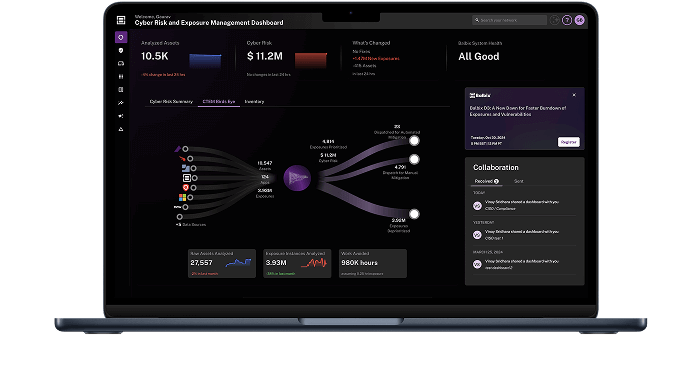Click the 3.93M exposure instances value

coord(276,263)
